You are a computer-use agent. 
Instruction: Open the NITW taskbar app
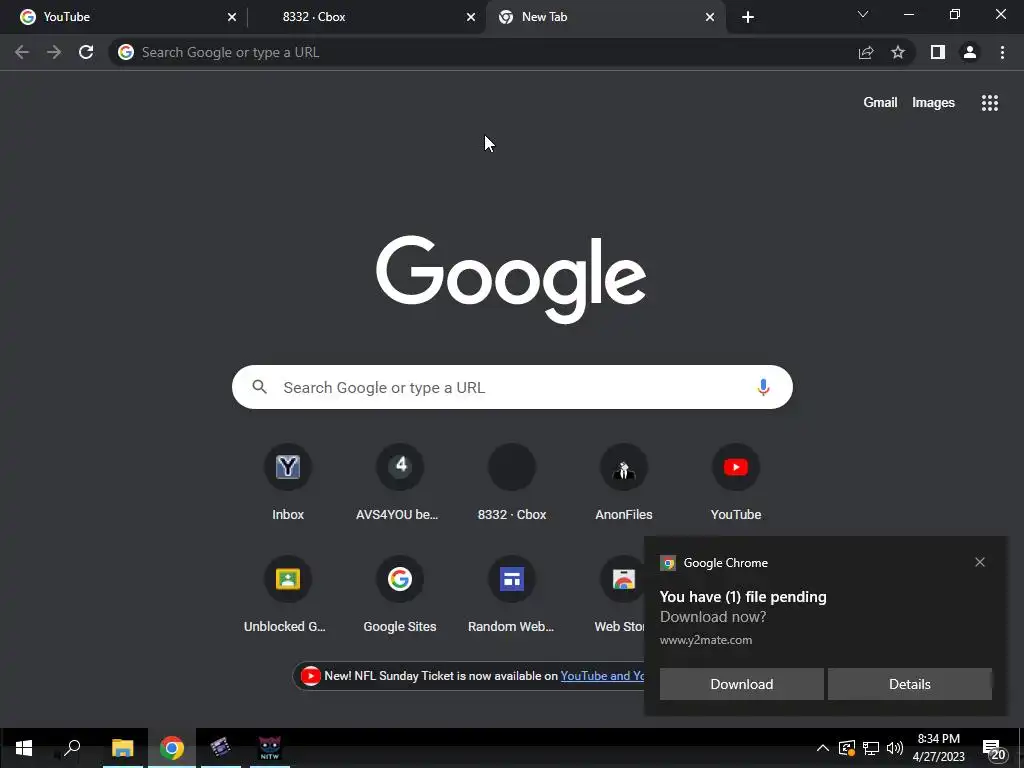pyautogui.click(x=270, y=748)
